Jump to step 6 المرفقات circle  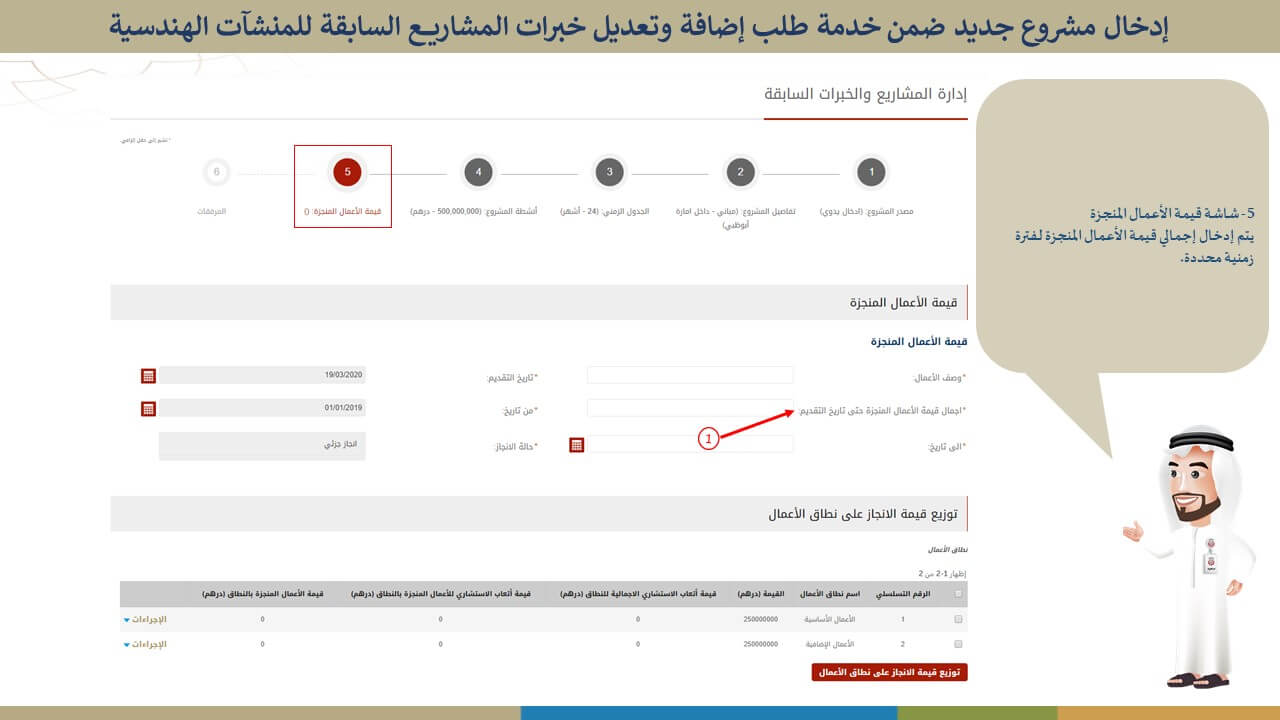[x=216, y=172]
